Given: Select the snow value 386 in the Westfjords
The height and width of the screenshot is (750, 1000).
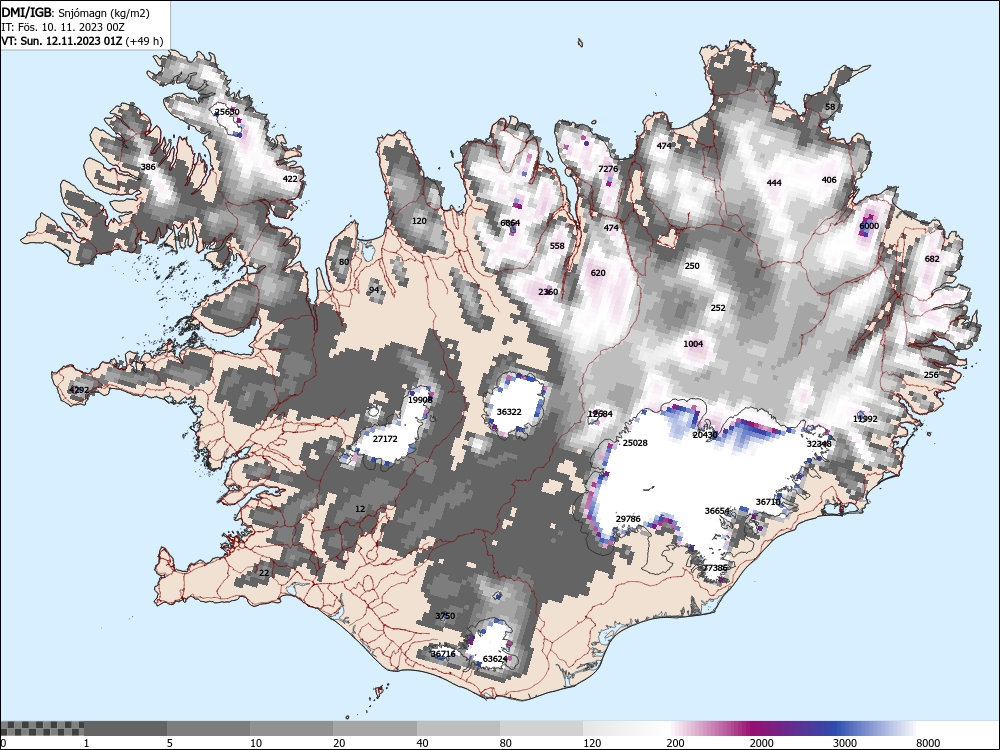Looking at the screenshot, I should tap(148, 167).
